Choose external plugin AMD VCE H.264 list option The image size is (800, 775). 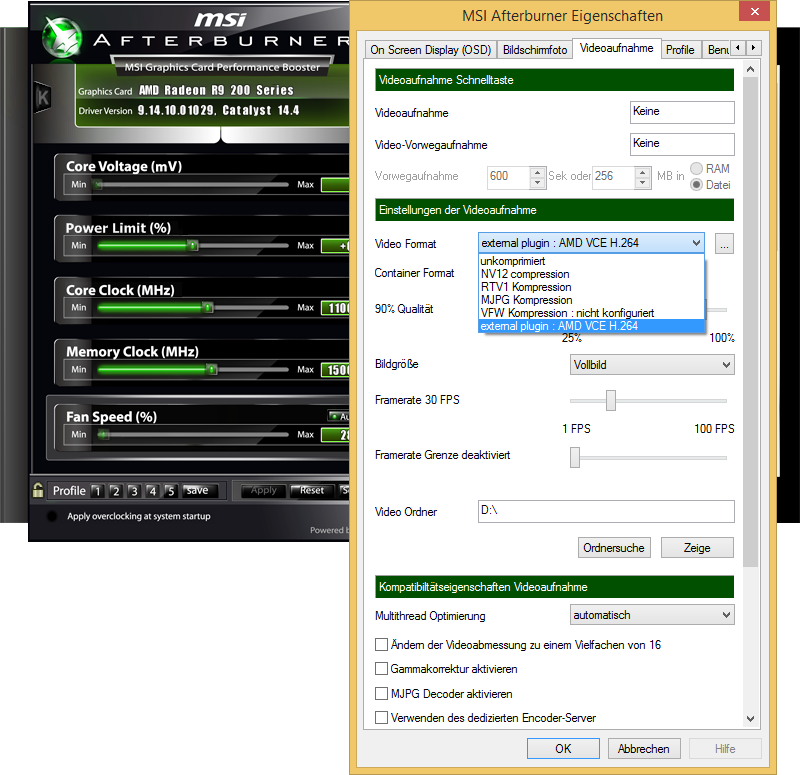pyautogui.click(x=591, y=326)
